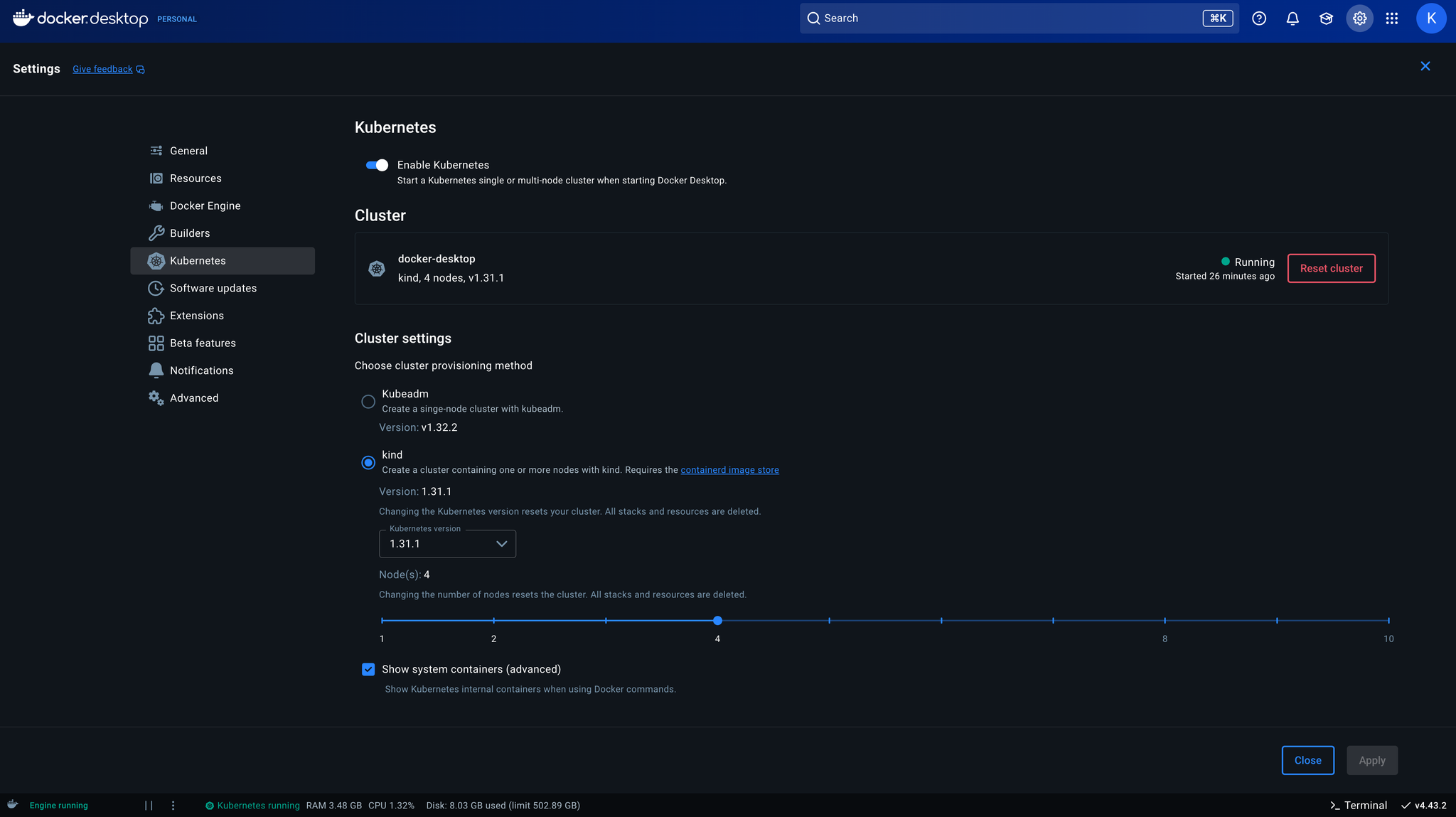The image size is (1456, 817).
Task: Click the checkmark icon next to v4.43.2
Action: pyautogui.click(x=1406, y=806)
